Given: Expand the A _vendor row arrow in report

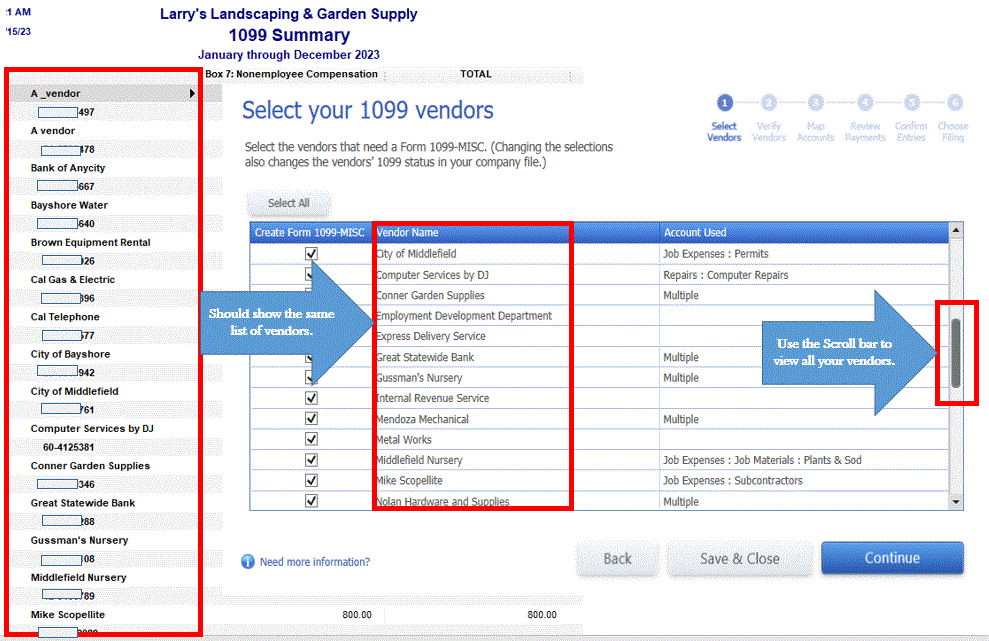Looking at the screenshot, I should point(192,93).
